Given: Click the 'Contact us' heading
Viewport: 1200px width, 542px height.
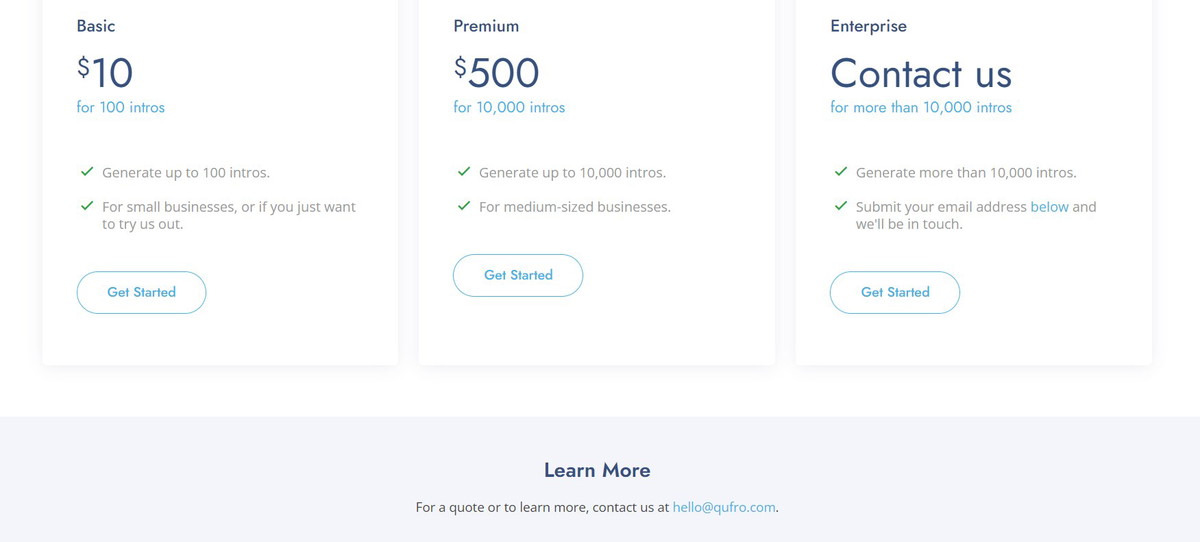Looking at the screenshot, I should coord(921,73).
